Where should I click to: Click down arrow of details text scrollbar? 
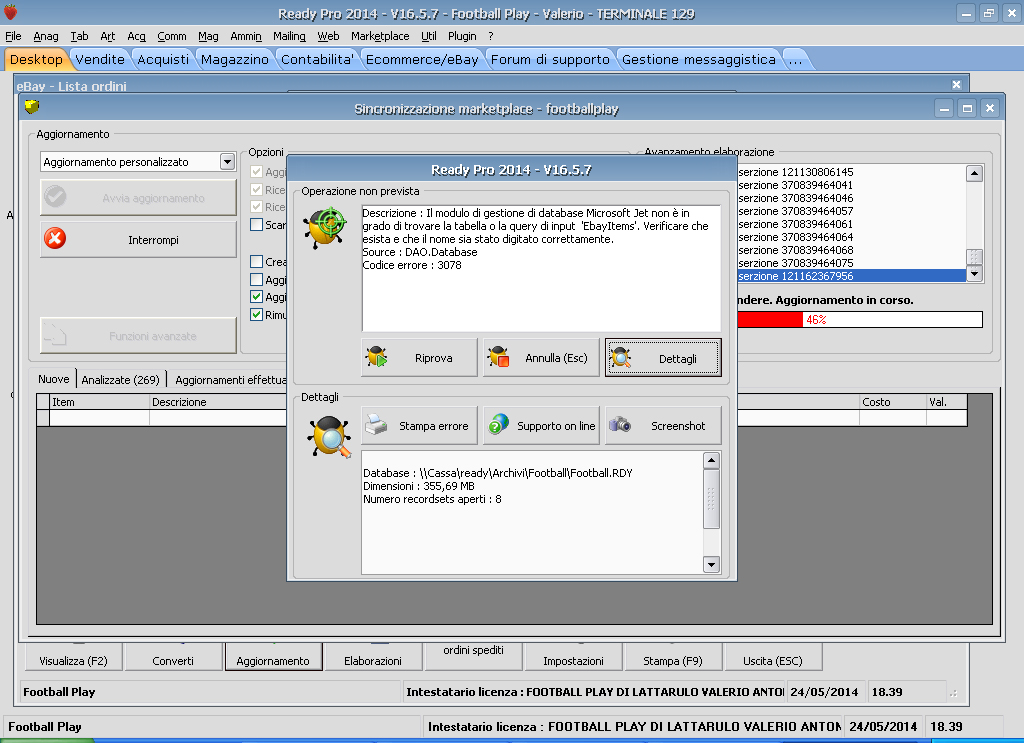[x=711, y=564]
